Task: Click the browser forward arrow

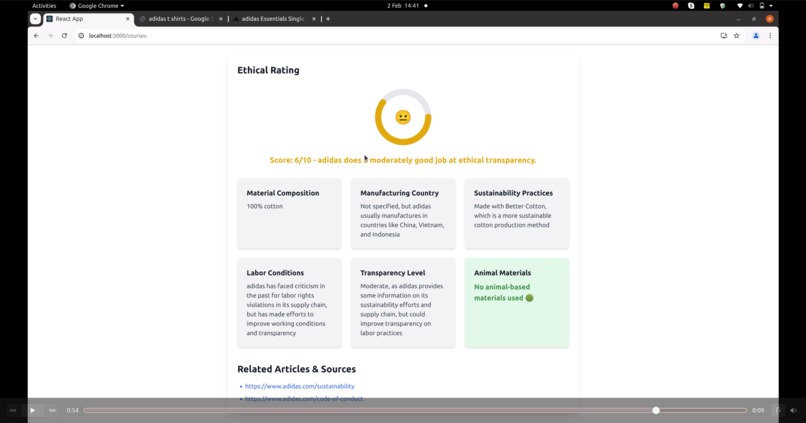Action: pyautogui.click(x=50, y=35)
